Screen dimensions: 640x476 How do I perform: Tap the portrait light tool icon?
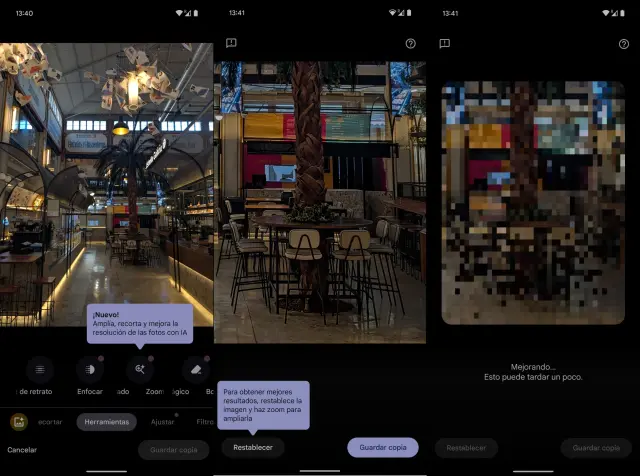click(39, 369)
